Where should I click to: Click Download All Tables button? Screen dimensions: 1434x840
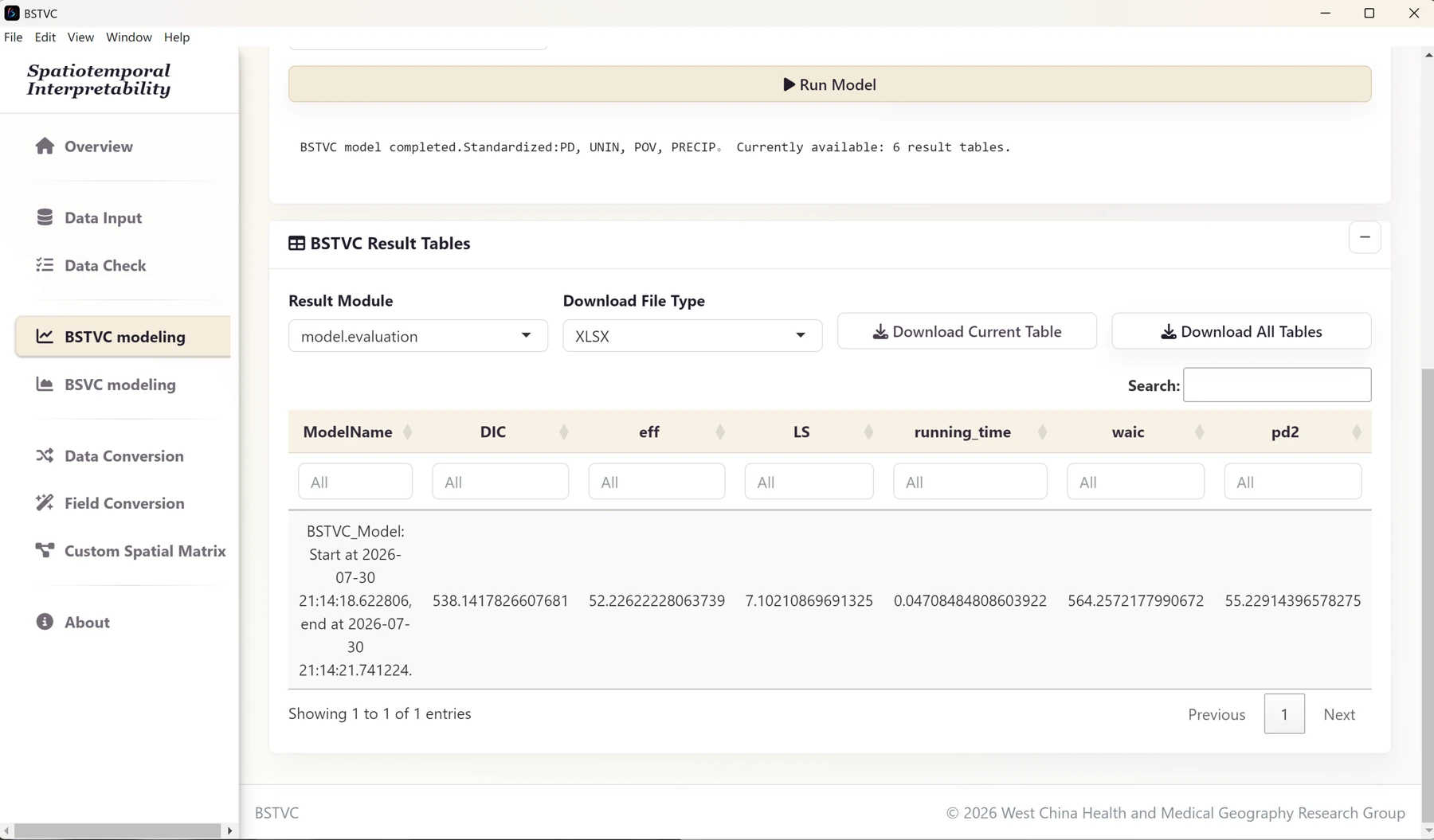tap(1241, 331)
